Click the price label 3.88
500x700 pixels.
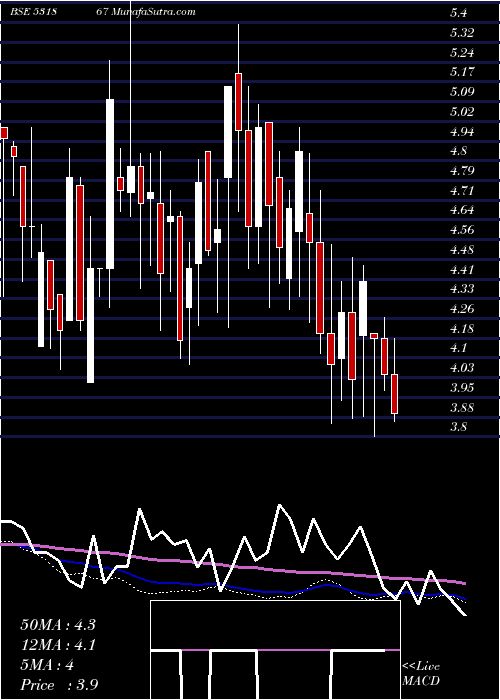point(462,407)
